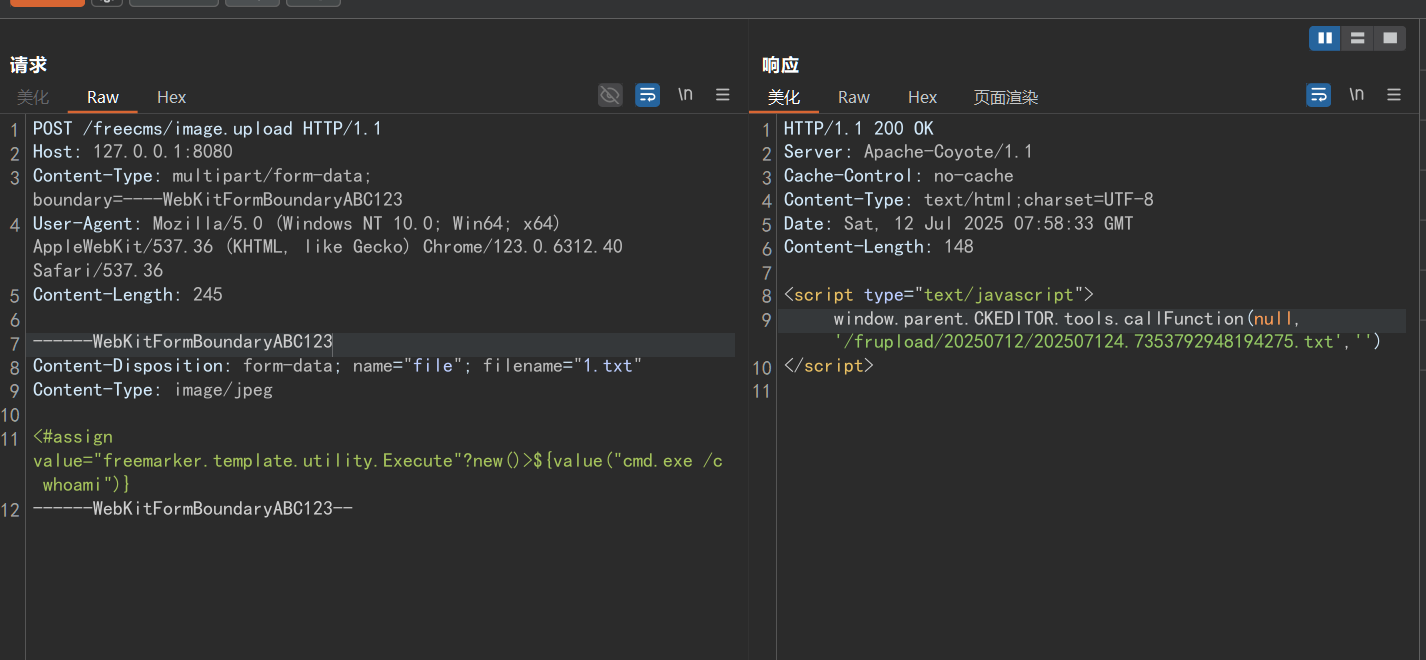Click the closing </script> tag

click(x=829, y=366)
